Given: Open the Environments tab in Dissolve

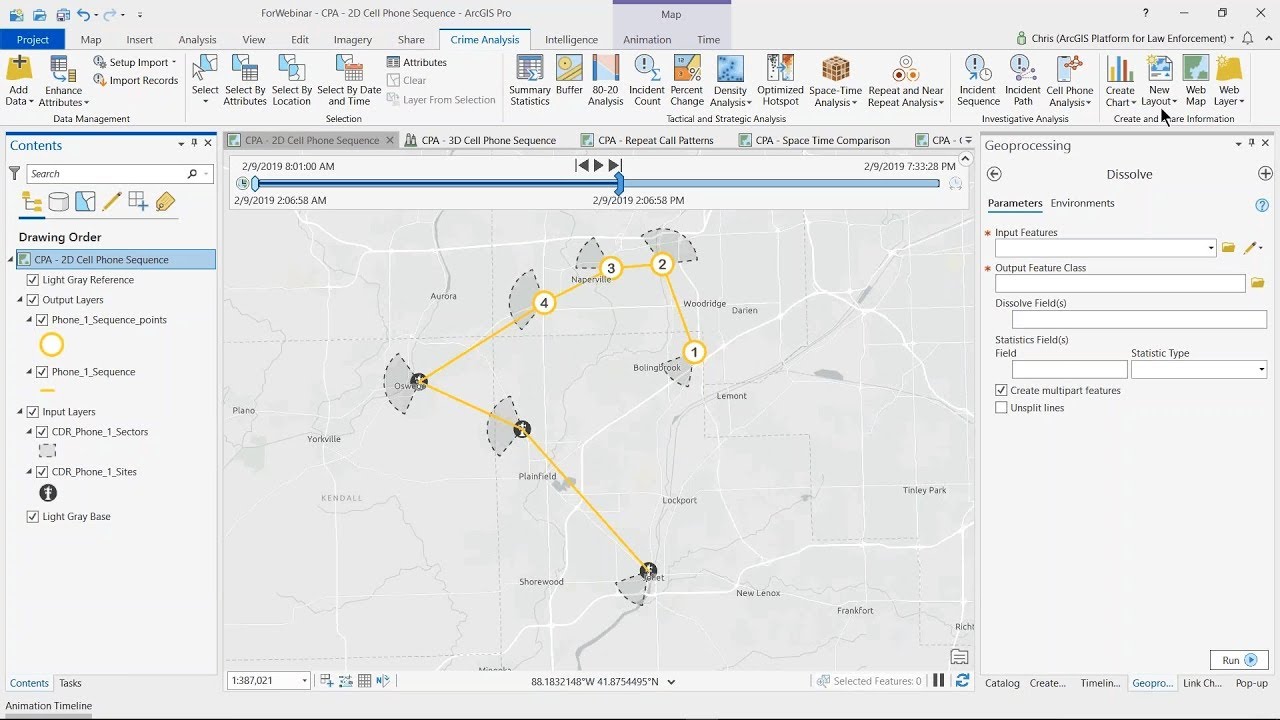Looking at the screenshot, I should click(1082, 203).
